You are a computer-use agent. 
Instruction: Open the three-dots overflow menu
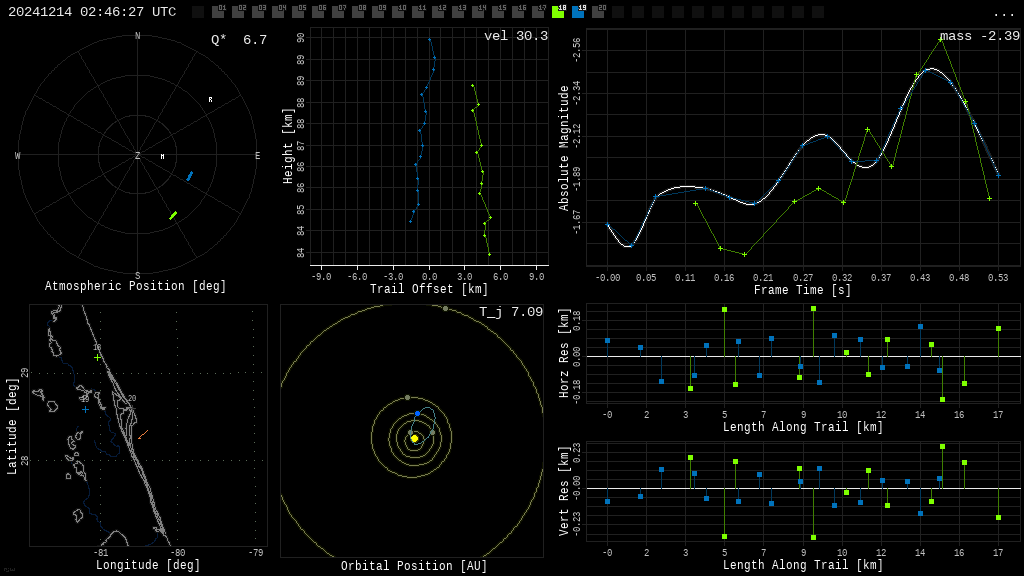click(x=1003, y=13)
